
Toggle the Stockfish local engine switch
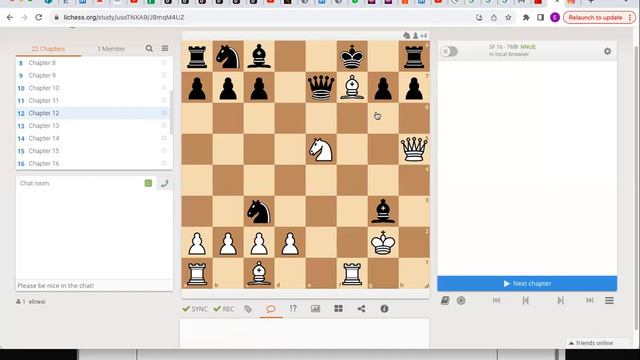tap(449, 51)
